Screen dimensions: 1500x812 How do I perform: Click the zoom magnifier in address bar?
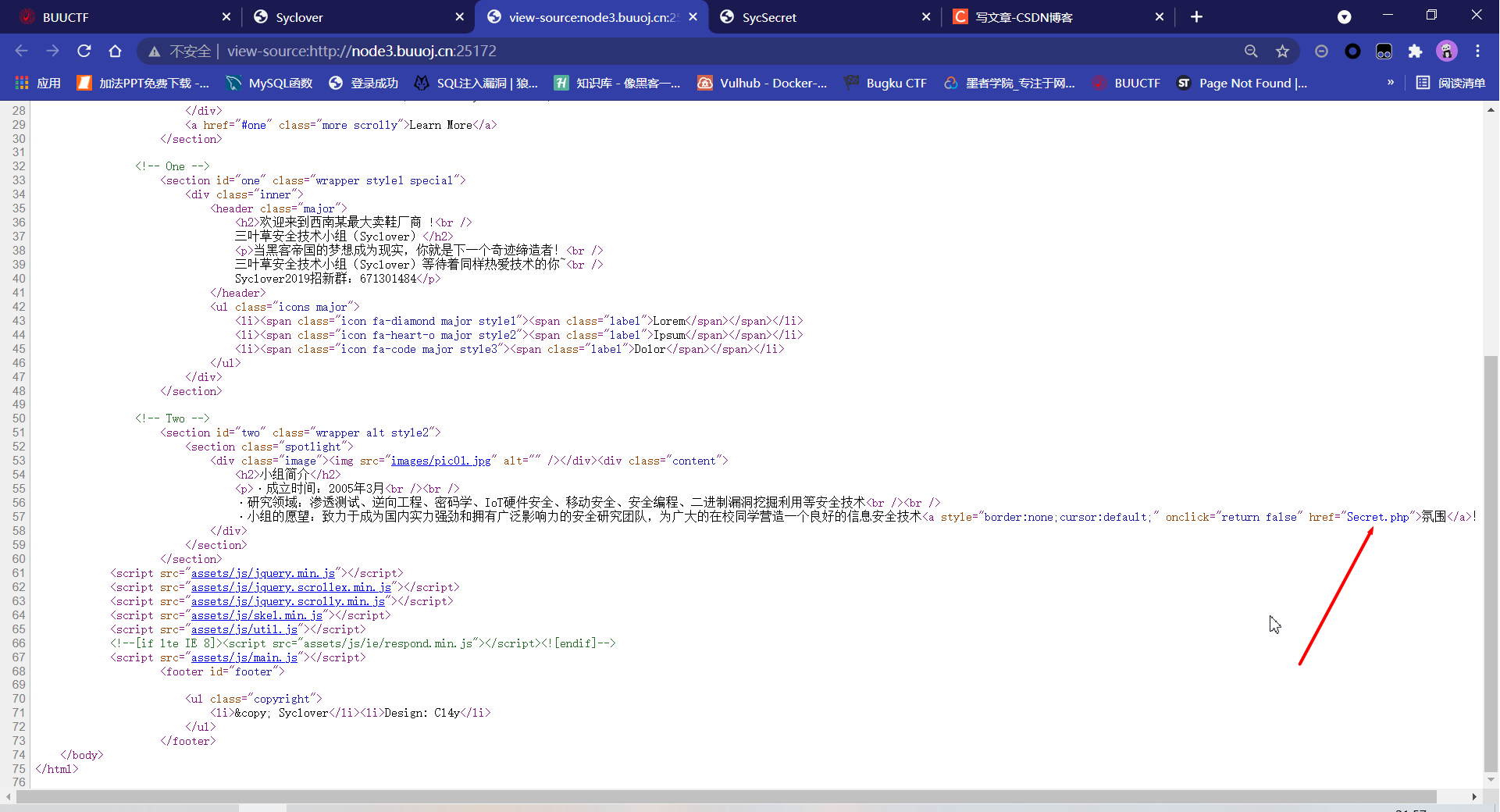coord(1251,51)
